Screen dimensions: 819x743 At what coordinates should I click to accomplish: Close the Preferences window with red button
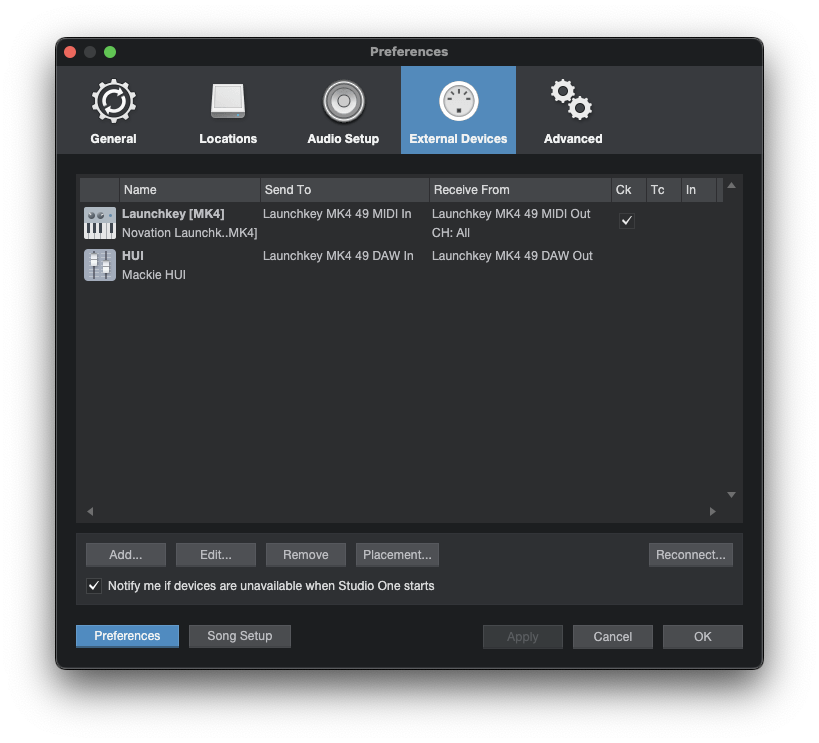click(x=70, y=52)
